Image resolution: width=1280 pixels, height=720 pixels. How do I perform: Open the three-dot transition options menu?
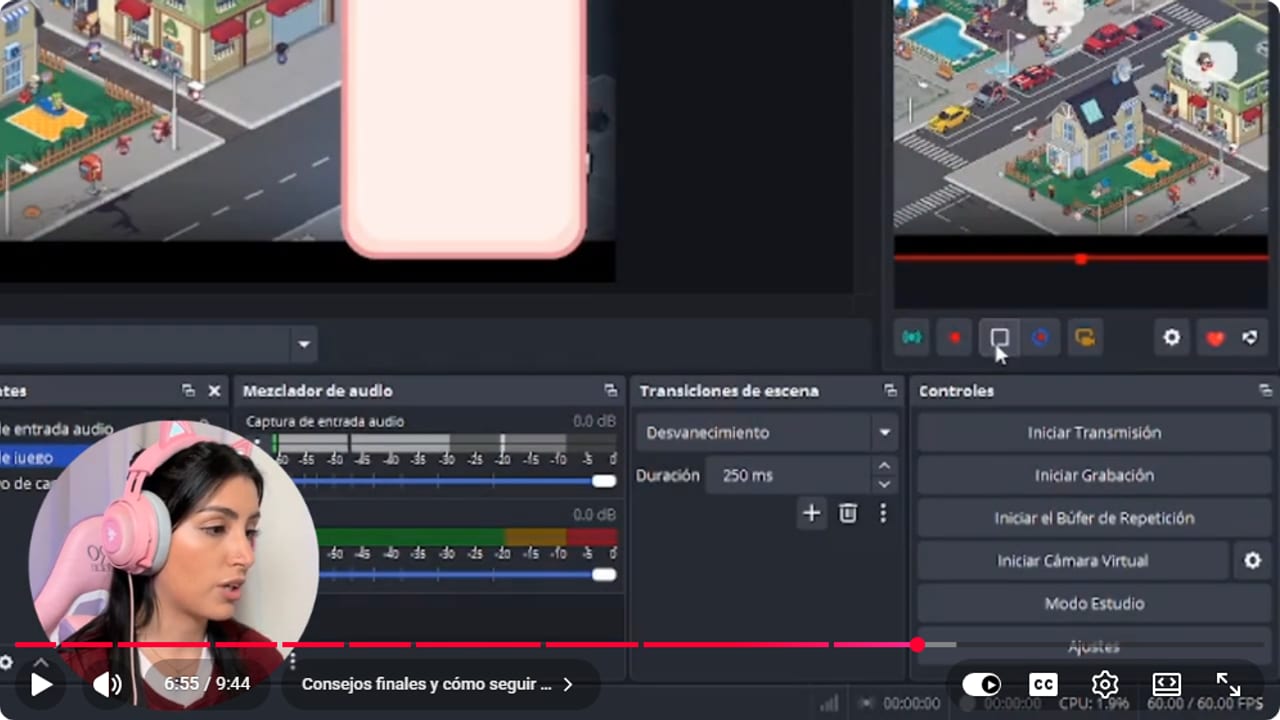tap(883, 513)
